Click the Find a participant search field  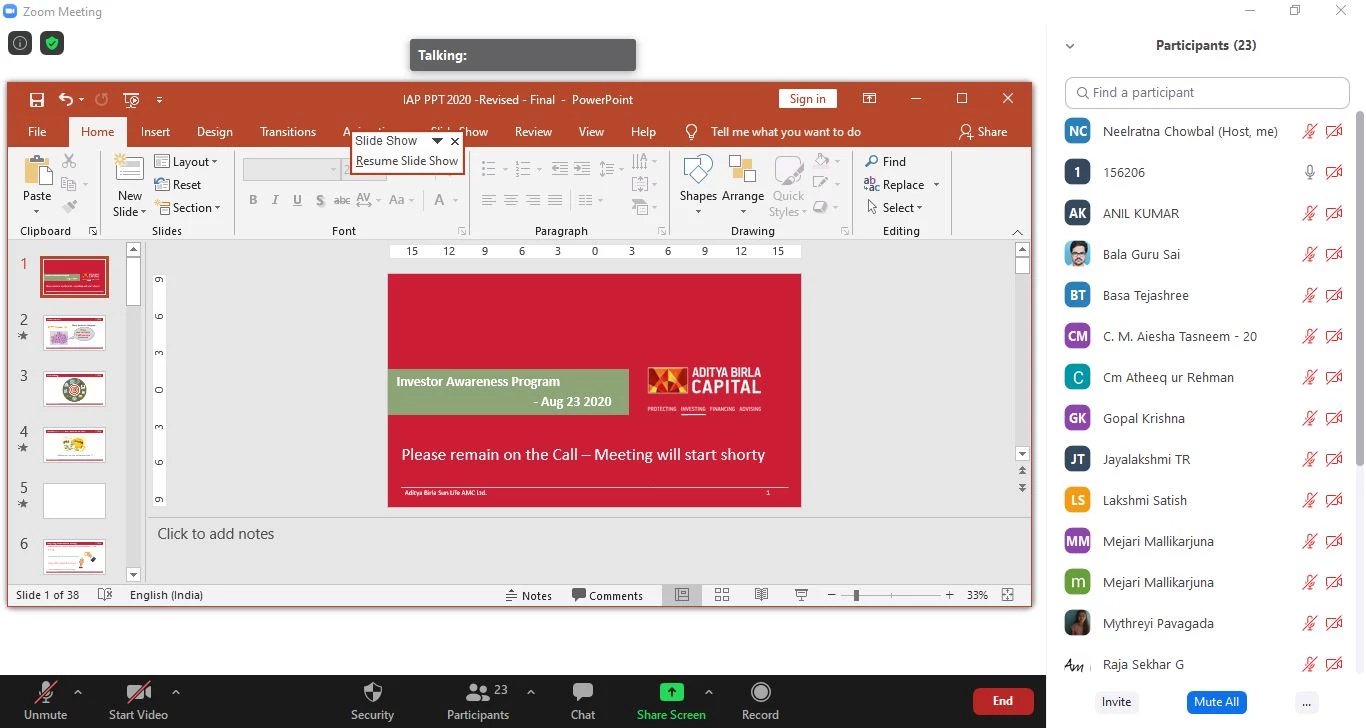pos(1207,92)
